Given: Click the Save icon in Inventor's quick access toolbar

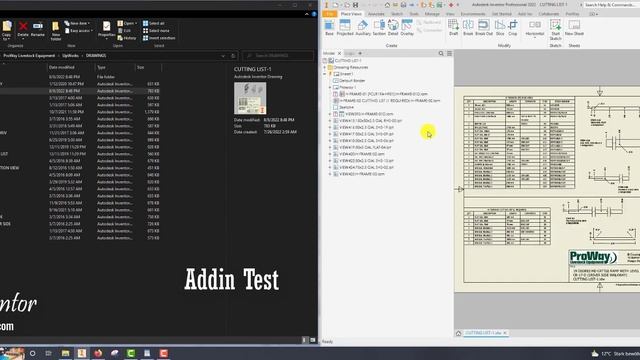Looking at the screenshot, I should pyautogui.click(x=356, y=5).
